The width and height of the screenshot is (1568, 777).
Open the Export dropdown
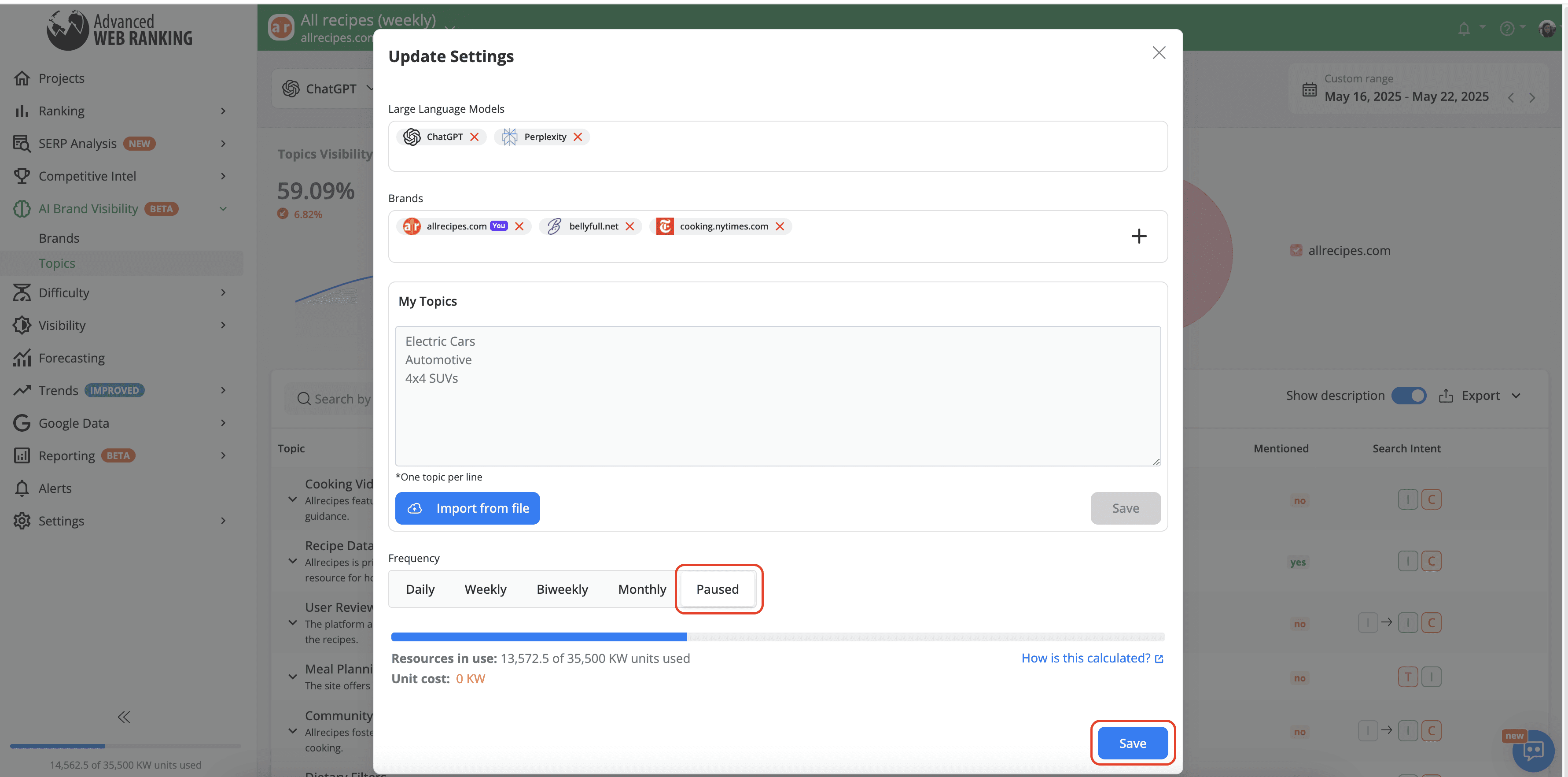[x=1480, y=396]
